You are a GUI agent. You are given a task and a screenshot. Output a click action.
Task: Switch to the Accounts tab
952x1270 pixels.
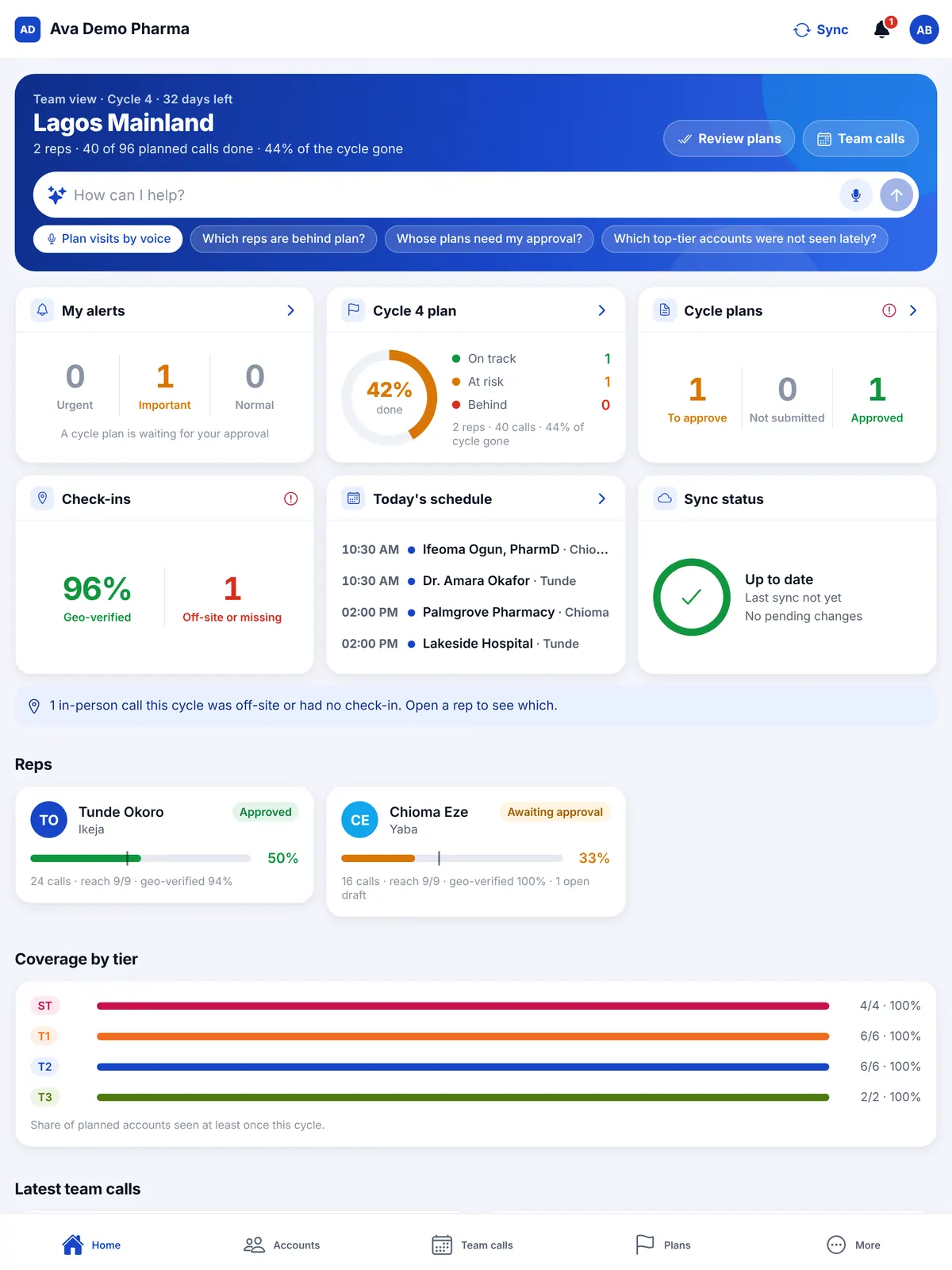click(x=282, y=1245)
